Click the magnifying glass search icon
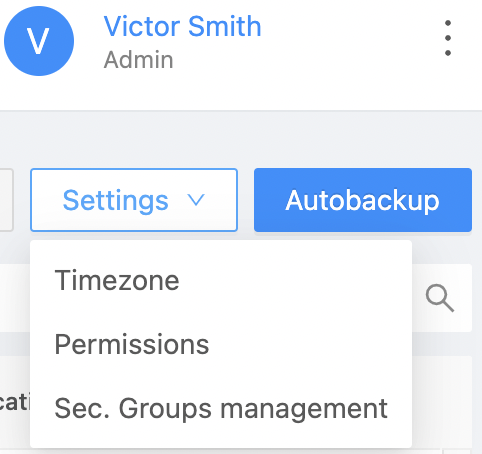Screen dimensions: 482x454 [440, 298]
